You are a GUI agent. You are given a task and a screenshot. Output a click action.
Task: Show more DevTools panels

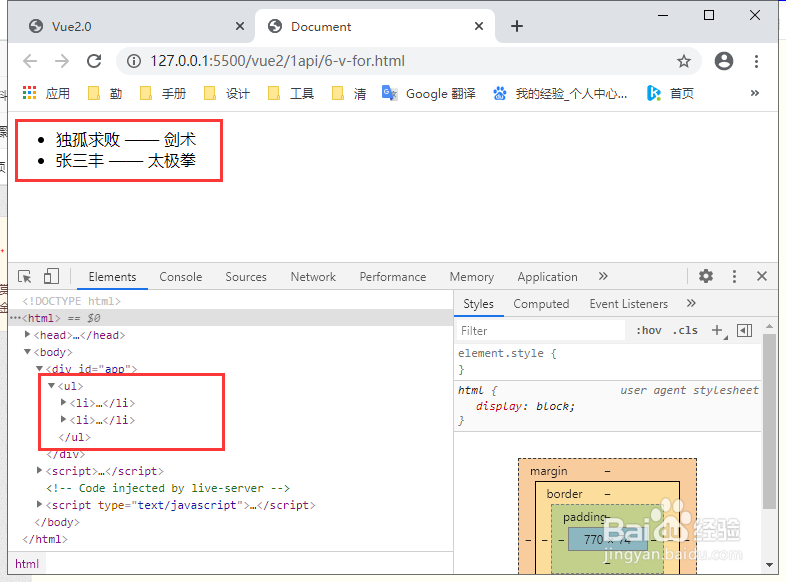(603, 276)
